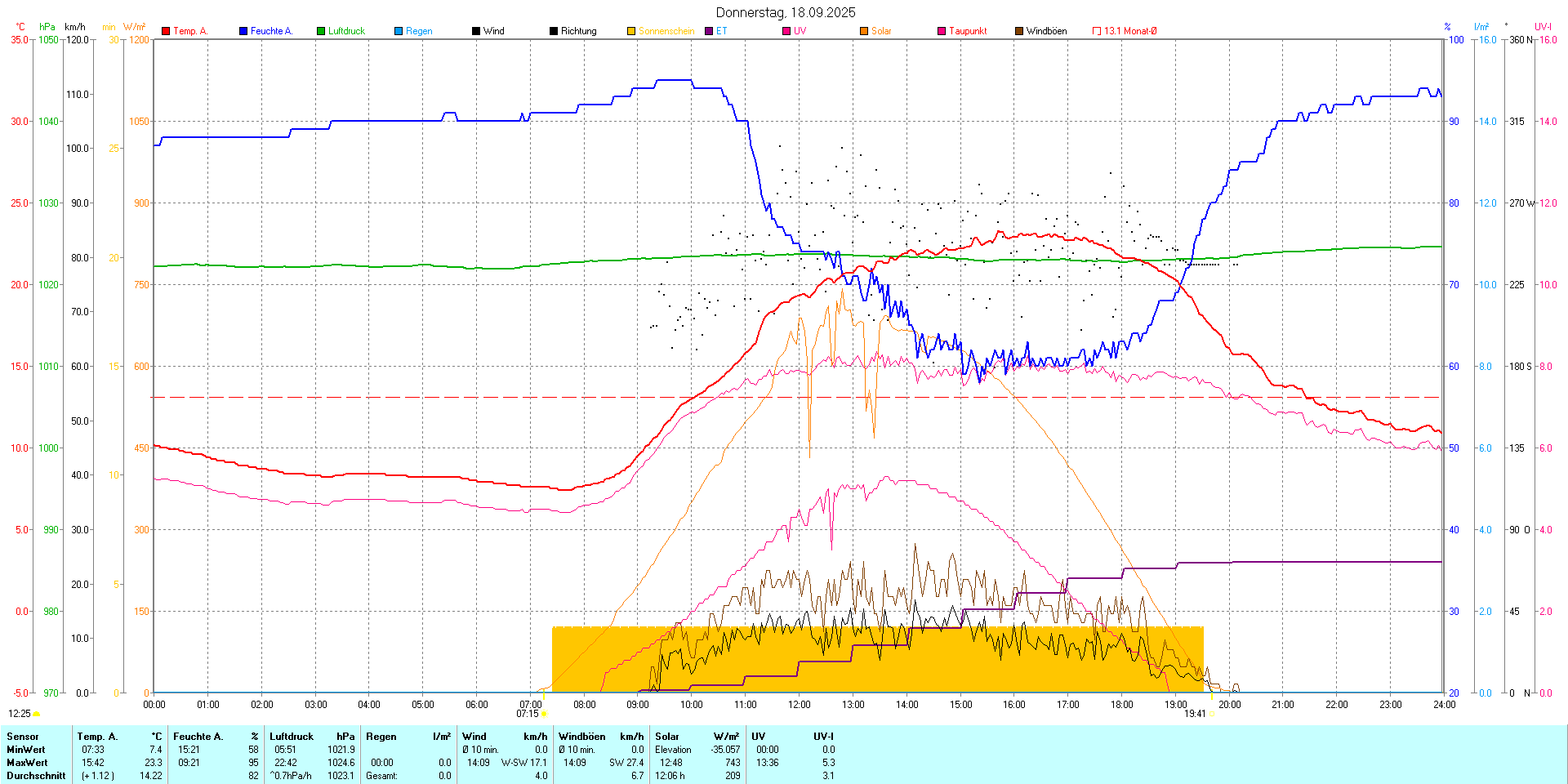This screenshot has width=1568, height=784.
Task: Click the sunrise sun icon at 07:15
Action: click(545, 714)
